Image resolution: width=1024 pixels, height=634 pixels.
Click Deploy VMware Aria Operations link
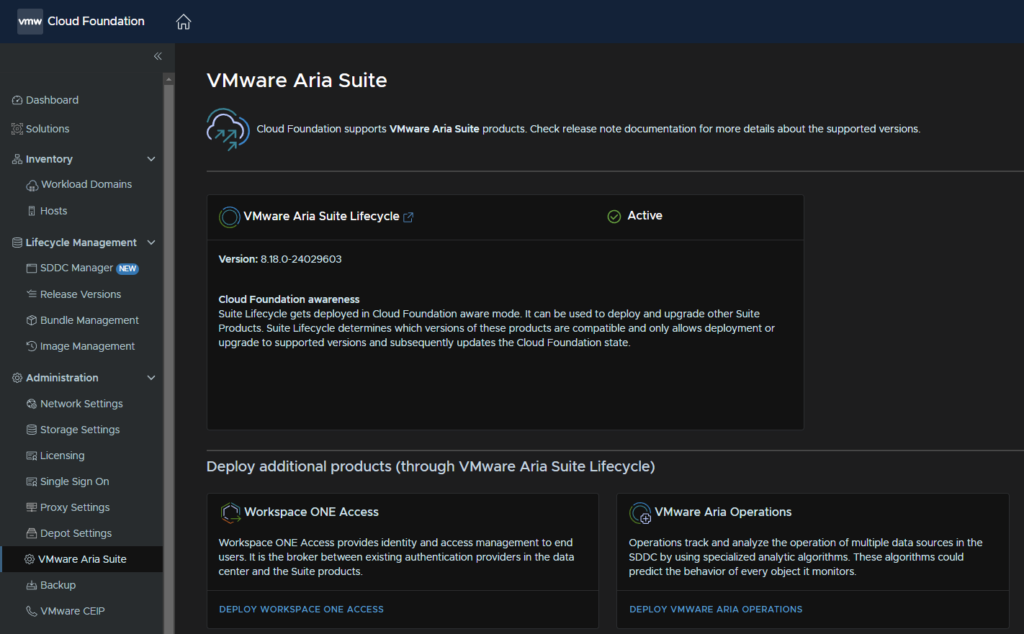(716, 609)
